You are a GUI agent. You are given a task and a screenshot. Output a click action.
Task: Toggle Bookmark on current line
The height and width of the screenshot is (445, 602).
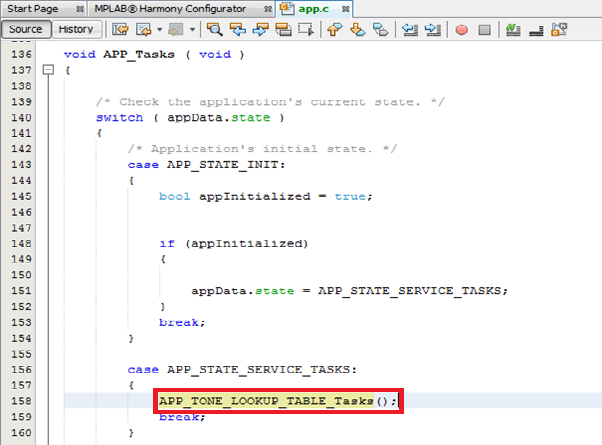(x=379, y=30)
